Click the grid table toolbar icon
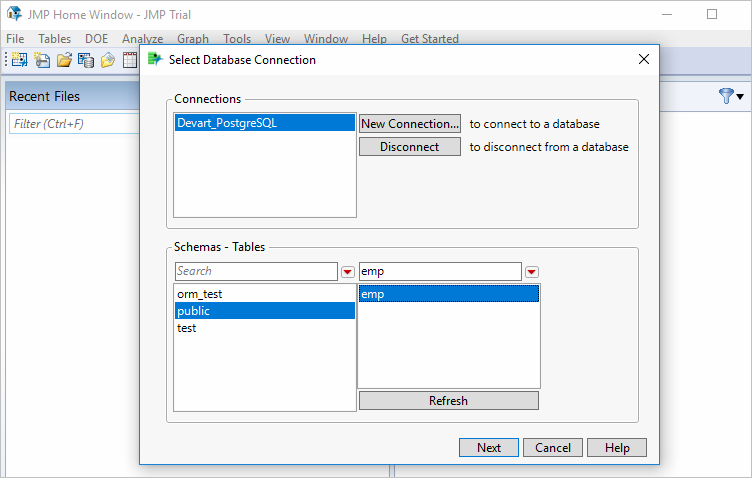 coord(130,60)
